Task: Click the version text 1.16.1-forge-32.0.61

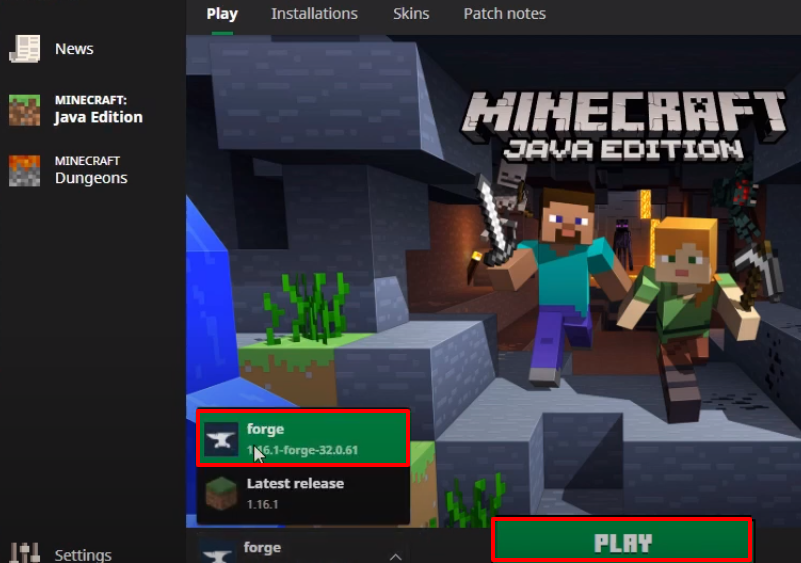Action: pyautogui.click(x=302, y=450)
